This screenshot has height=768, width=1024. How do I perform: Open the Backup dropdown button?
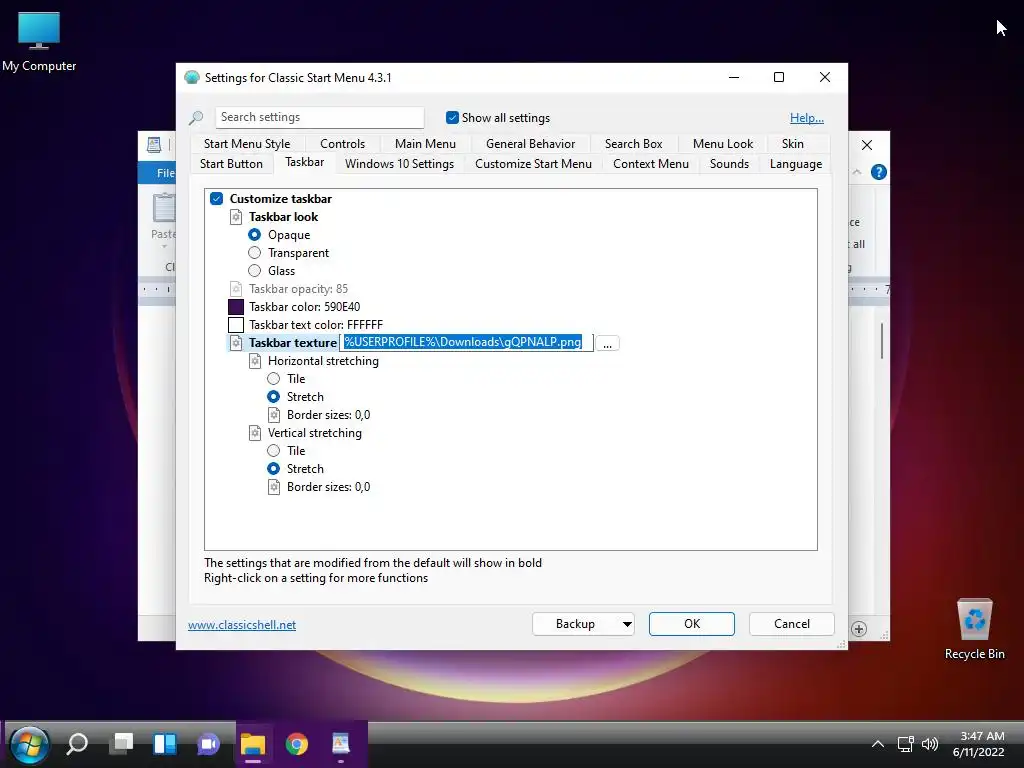coord(584,624)
